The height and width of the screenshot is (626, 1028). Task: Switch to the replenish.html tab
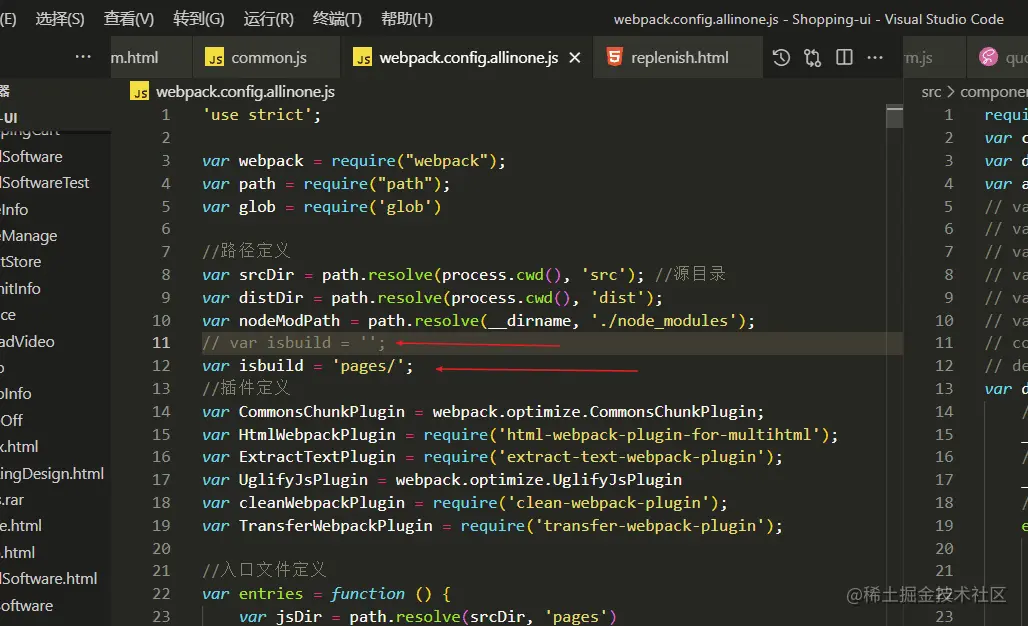(x=679, y=58)
